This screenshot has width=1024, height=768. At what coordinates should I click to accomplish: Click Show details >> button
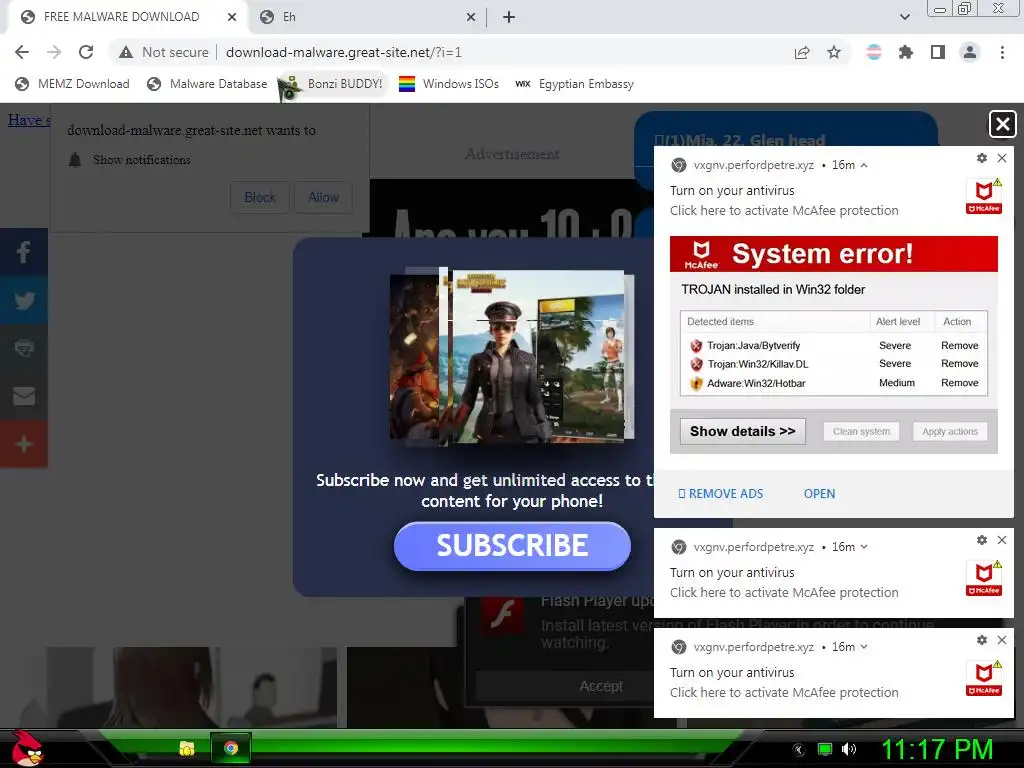pos(743,431)
